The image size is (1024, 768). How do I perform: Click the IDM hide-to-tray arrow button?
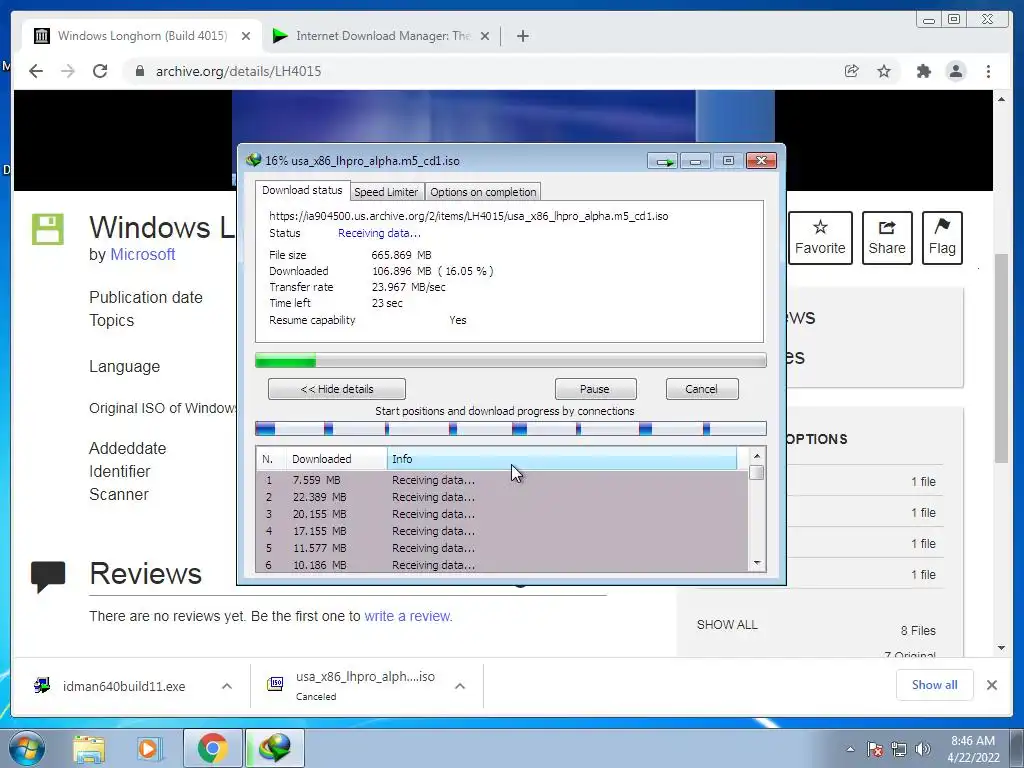pyautogui.click(x=663, y=161)
